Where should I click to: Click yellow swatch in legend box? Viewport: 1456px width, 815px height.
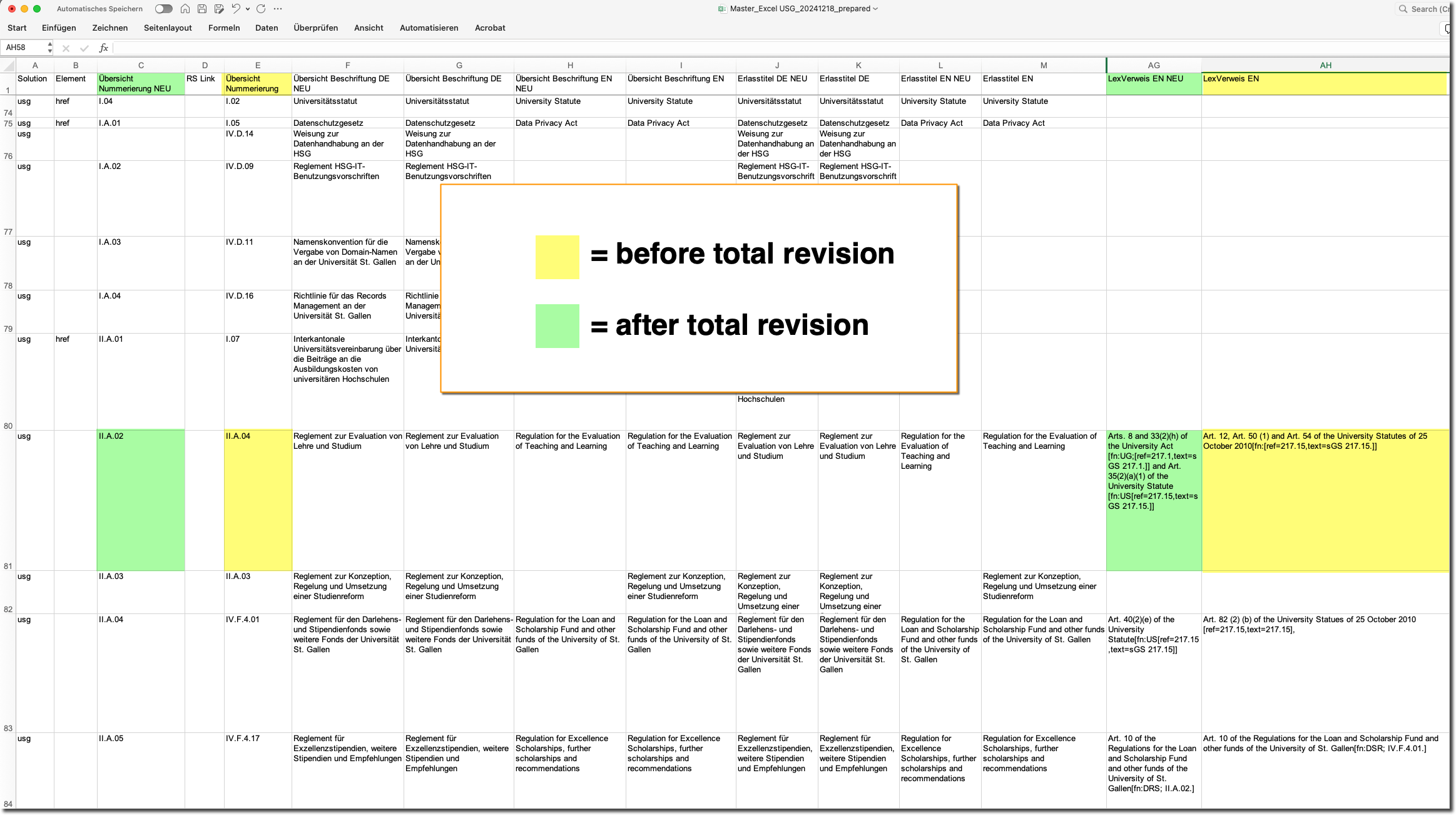557,257
